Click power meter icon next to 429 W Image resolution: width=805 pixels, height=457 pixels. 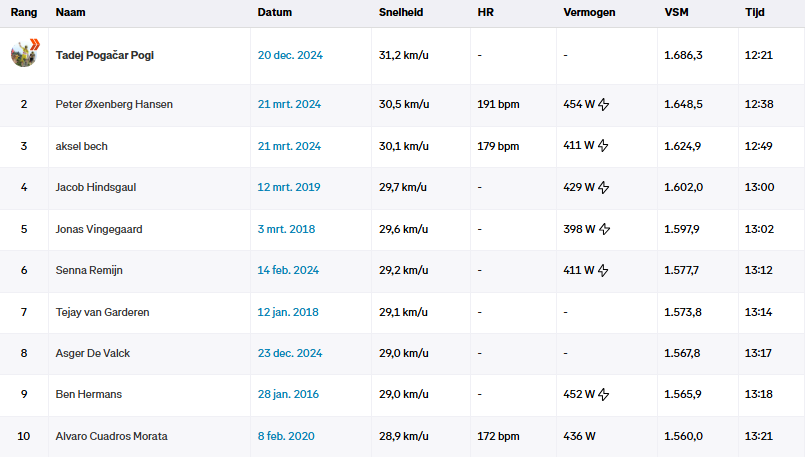point(604,187)
